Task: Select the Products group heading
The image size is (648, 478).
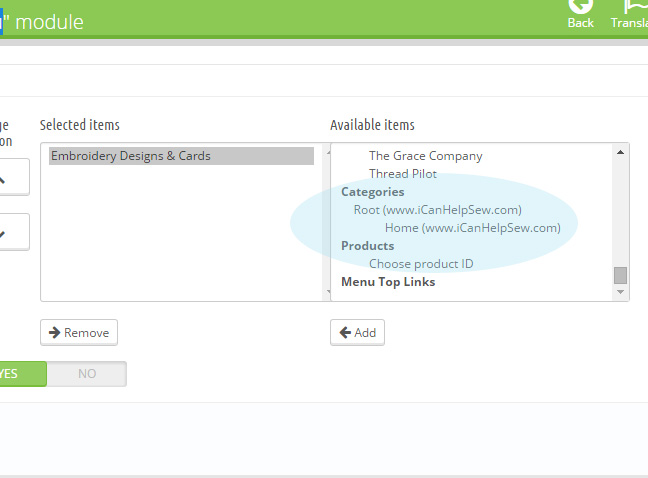Action: (367, 246)
